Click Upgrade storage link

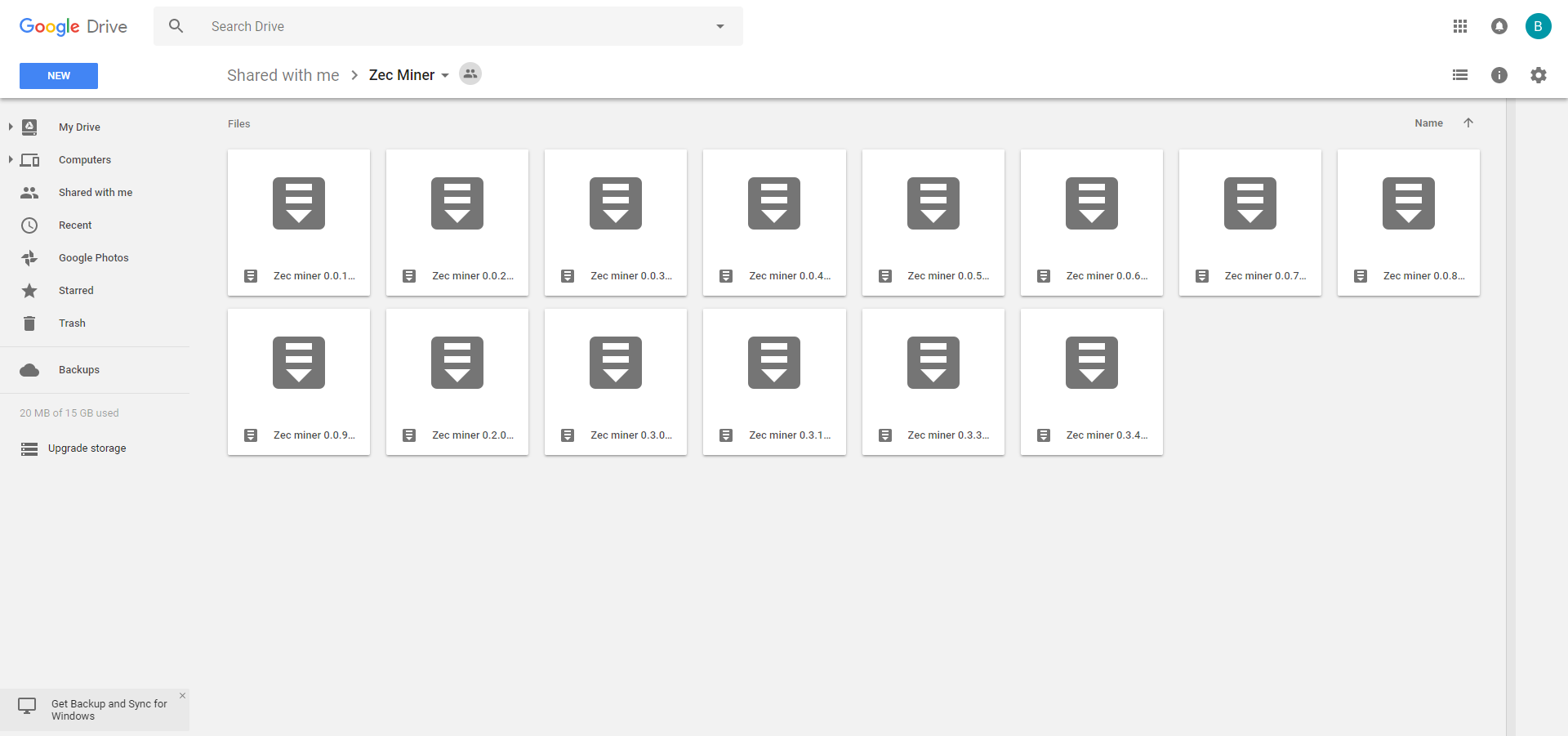(x=87, y=448)
